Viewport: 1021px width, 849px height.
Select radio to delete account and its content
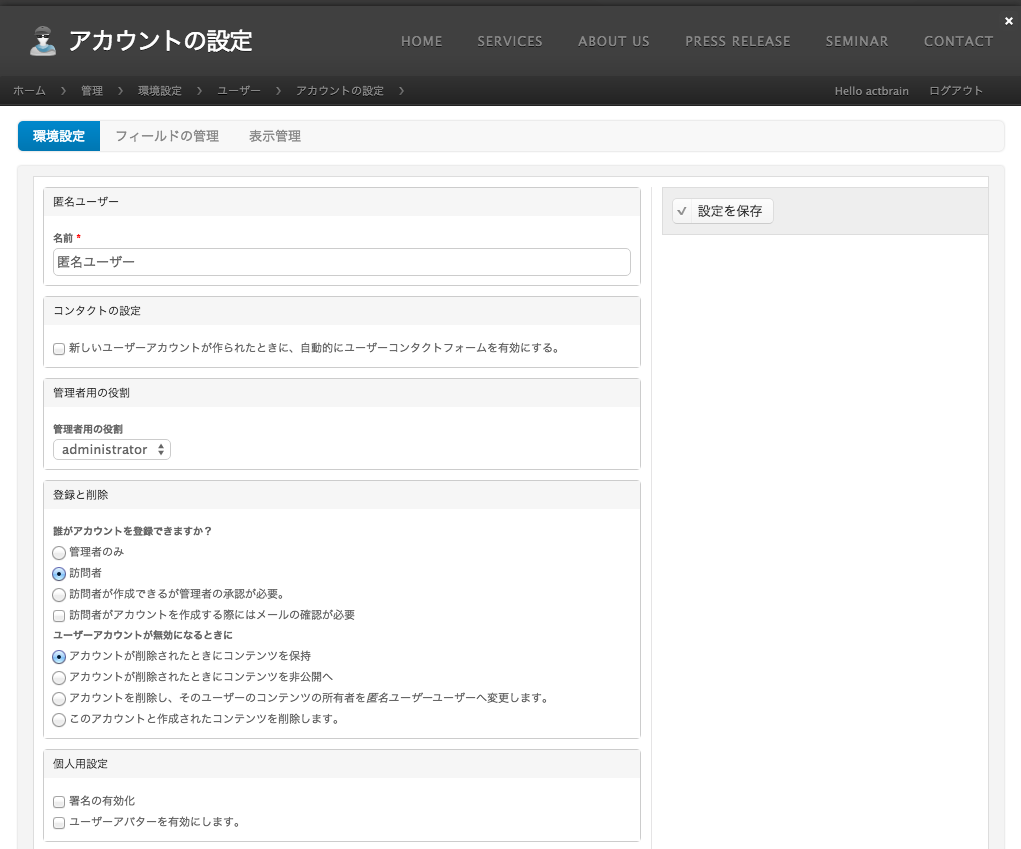(x=58, y=719)
